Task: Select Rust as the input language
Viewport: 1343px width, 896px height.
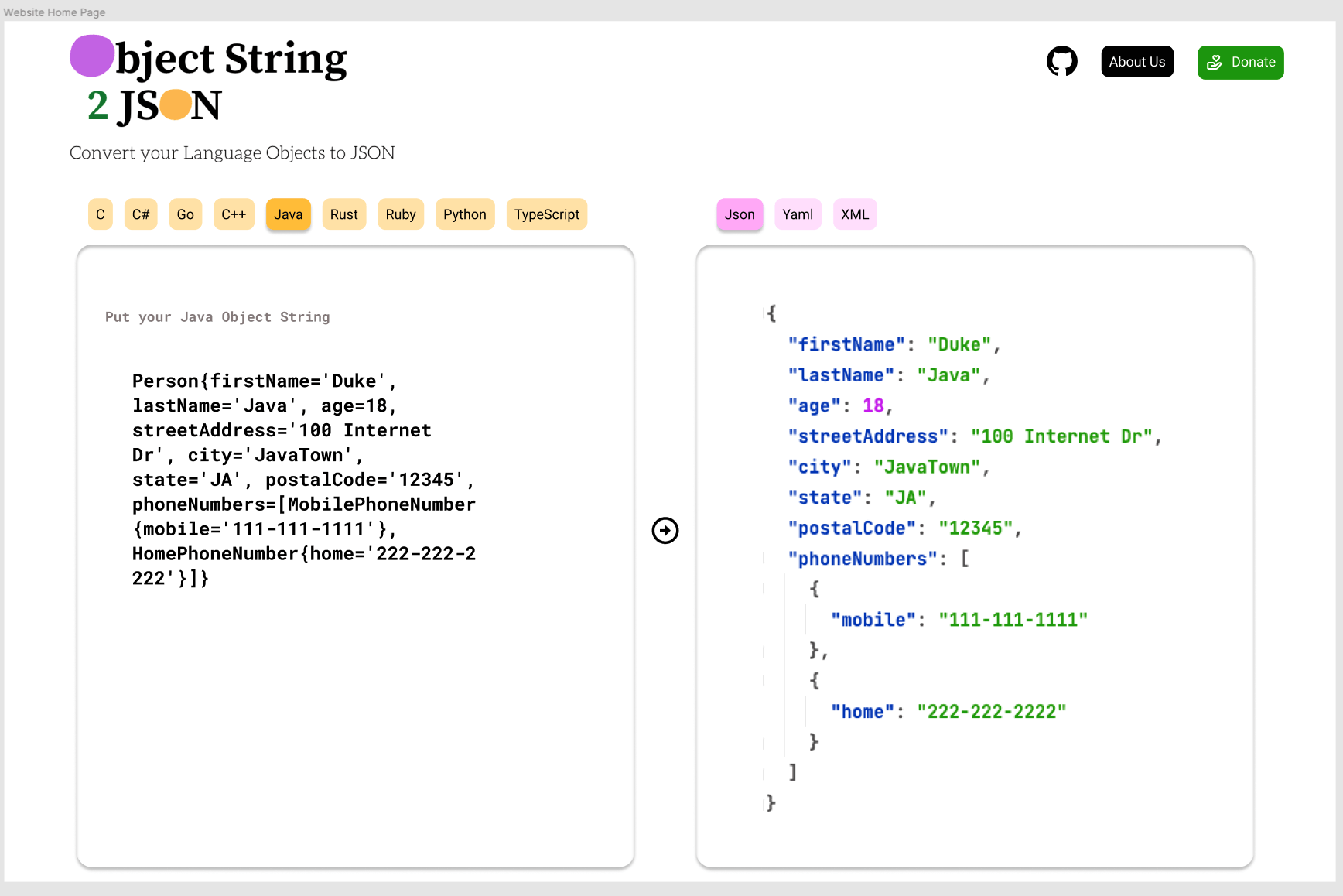Action: pos(343,214)
